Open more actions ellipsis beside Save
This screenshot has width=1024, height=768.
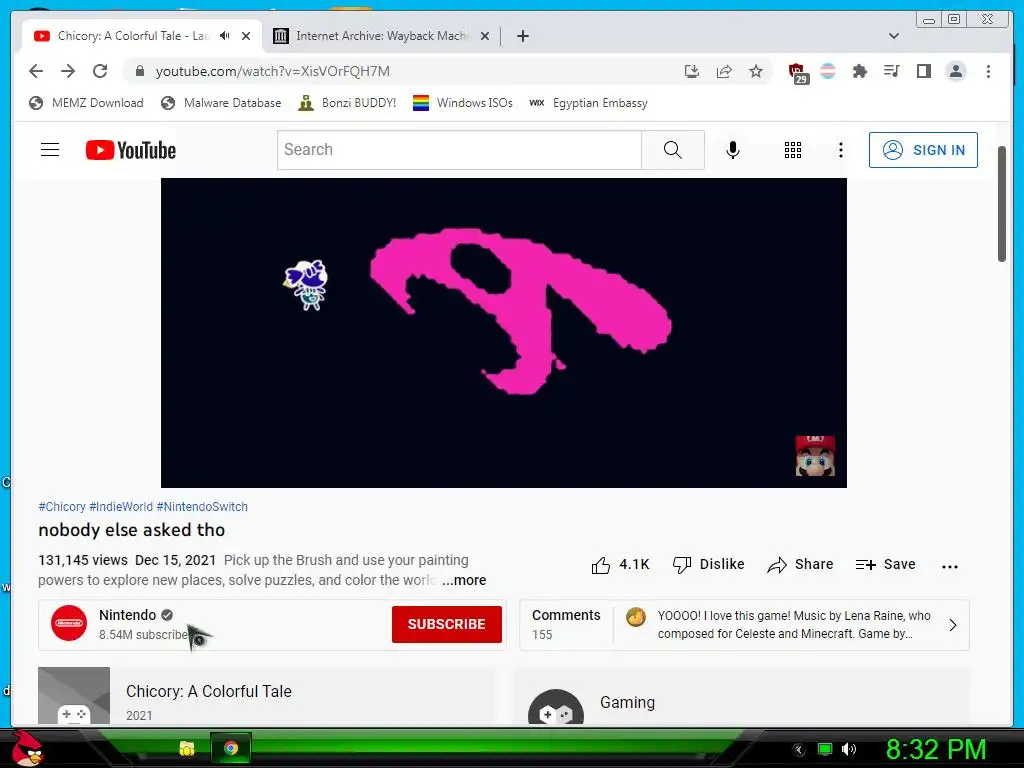950,566
